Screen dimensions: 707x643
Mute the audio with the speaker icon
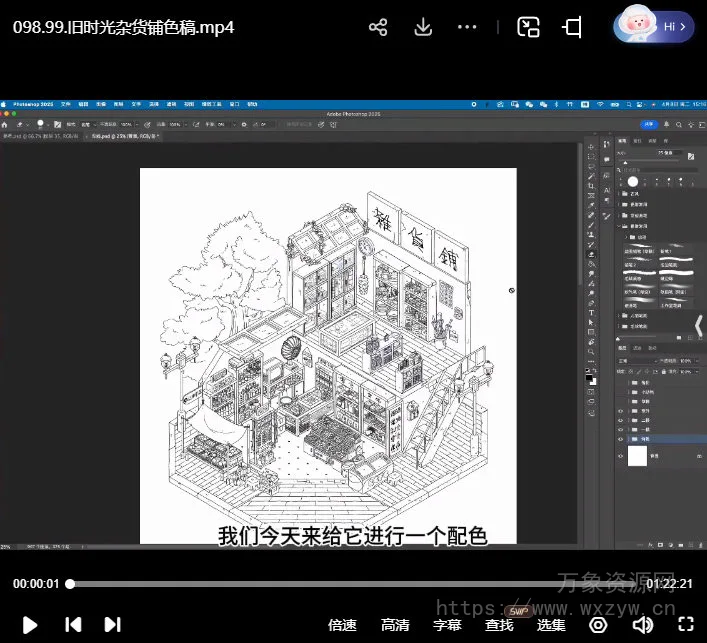[x=643, y=625]
